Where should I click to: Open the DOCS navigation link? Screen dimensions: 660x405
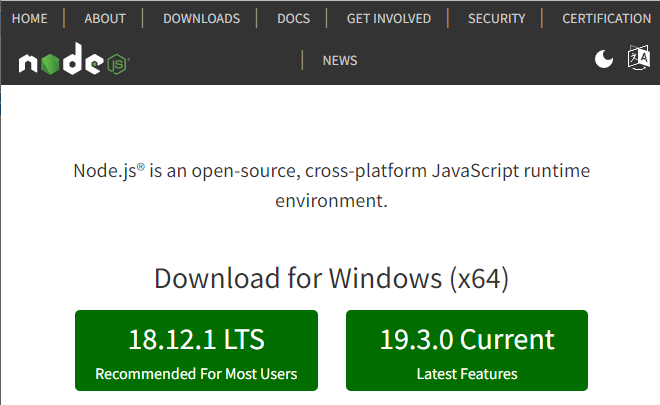point(293,19)
